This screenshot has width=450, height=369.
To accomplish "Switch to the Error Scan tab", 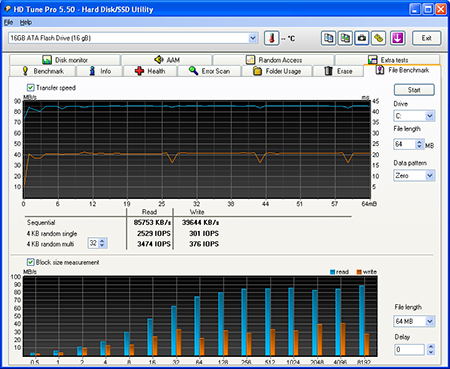I will click(x=209, y=71).
